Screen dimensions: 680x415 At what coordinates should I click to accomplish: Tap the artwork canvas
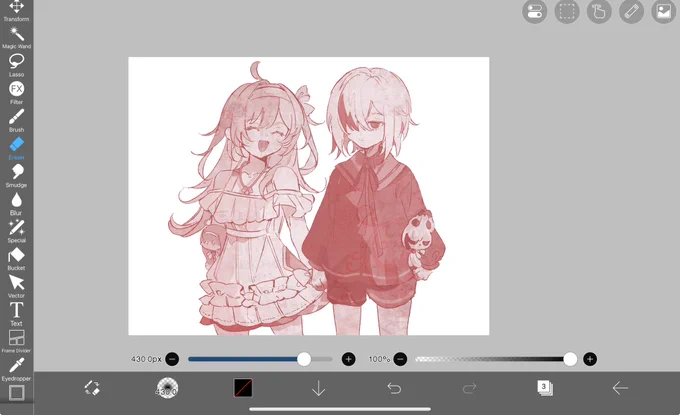click(309, 196)
